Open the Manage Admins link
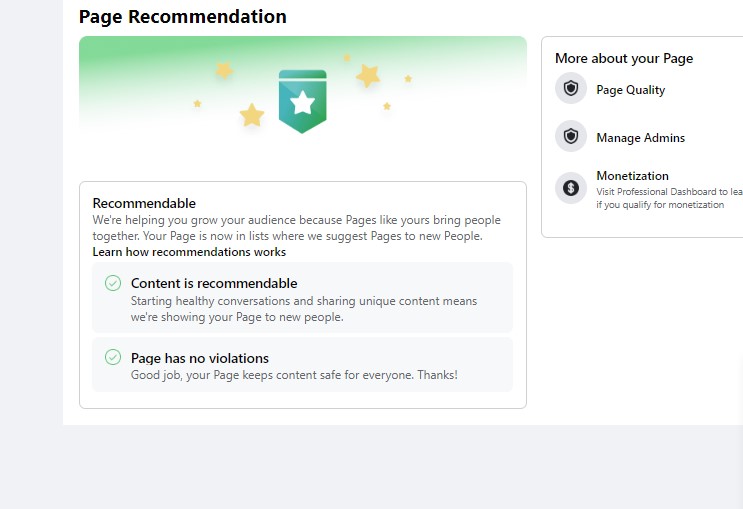 [x=640, y=137]
